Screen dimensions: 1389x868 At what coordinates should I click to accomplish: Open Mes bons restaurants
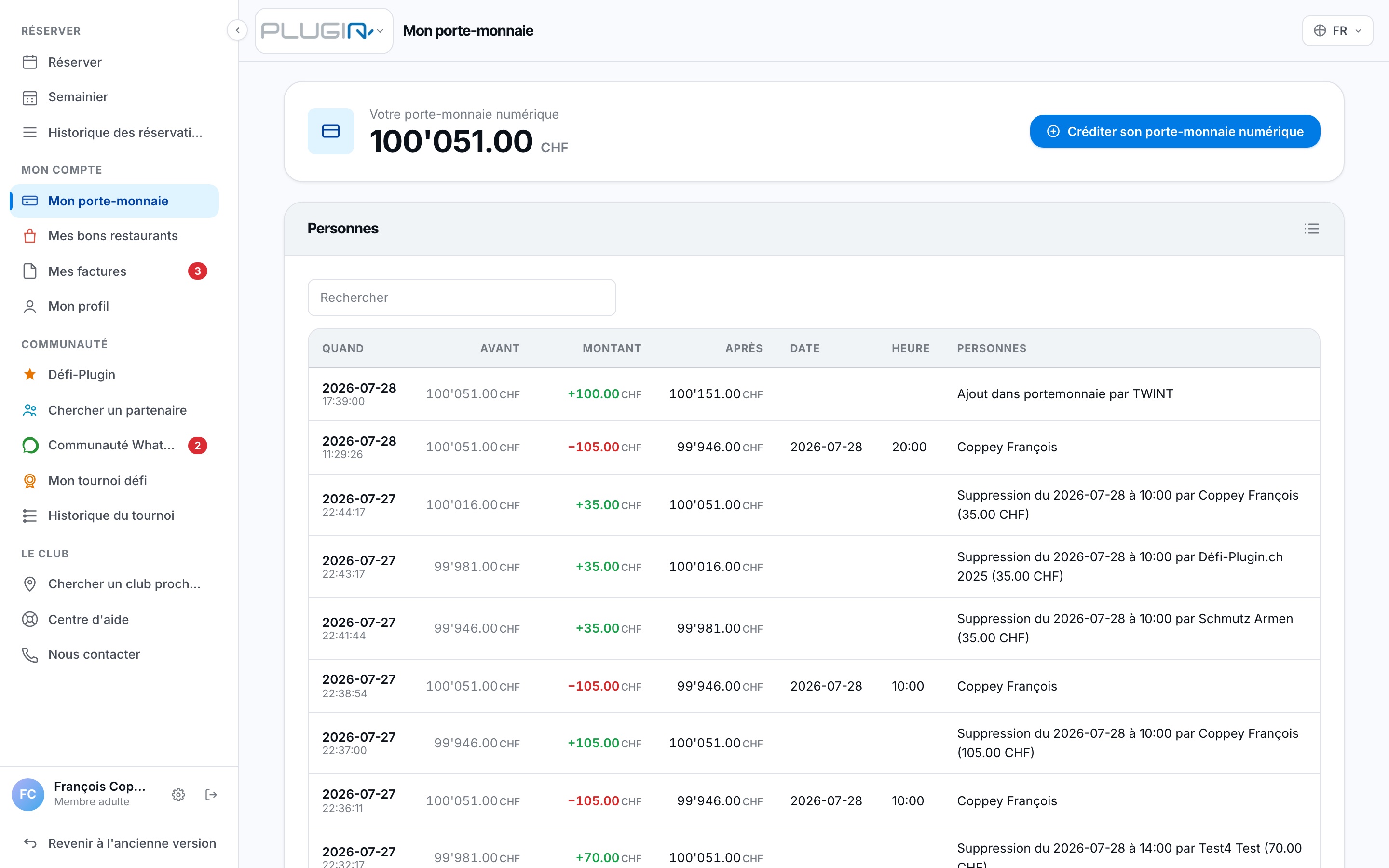[114, 236]
